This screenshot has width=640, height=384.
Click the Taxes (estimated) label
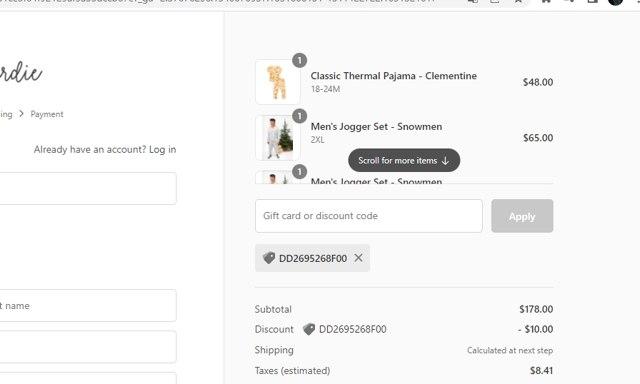292,371
